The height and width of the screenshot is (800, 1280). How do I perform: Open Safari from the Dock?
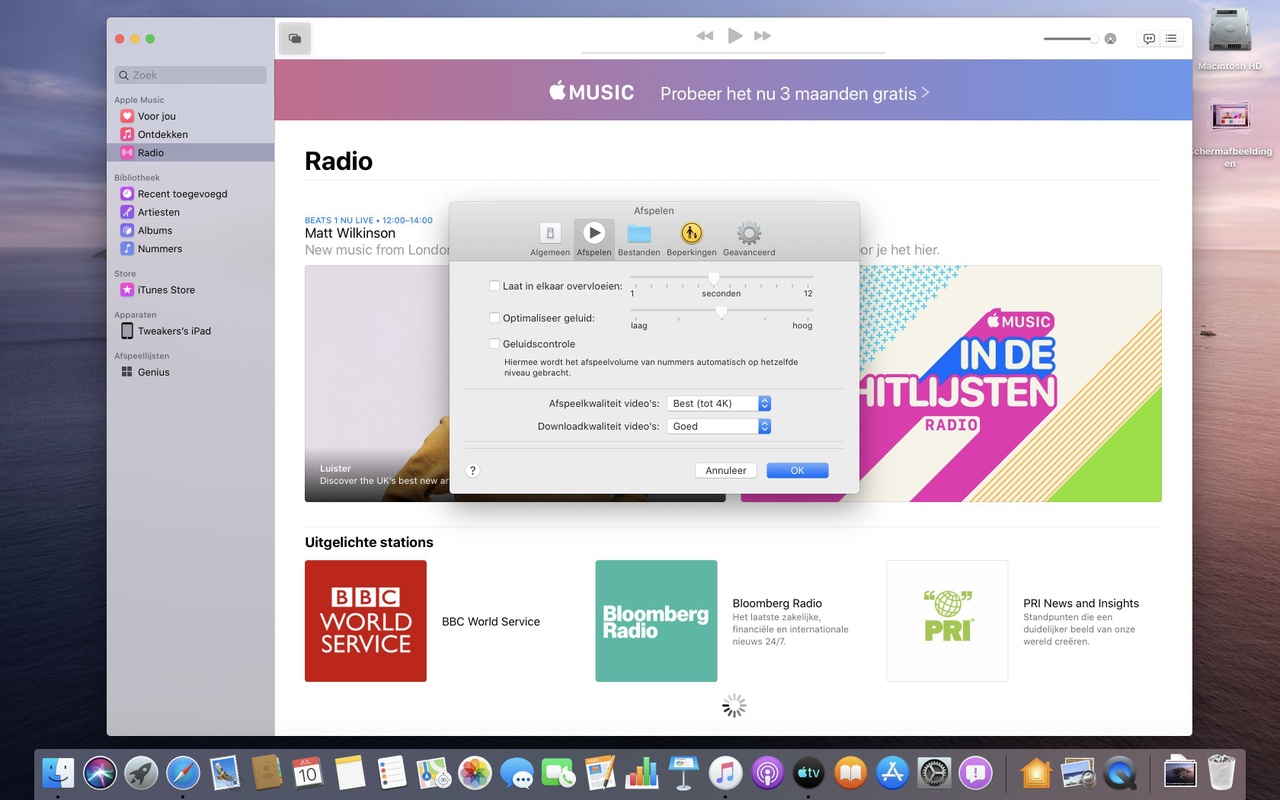tap(183, 773)
